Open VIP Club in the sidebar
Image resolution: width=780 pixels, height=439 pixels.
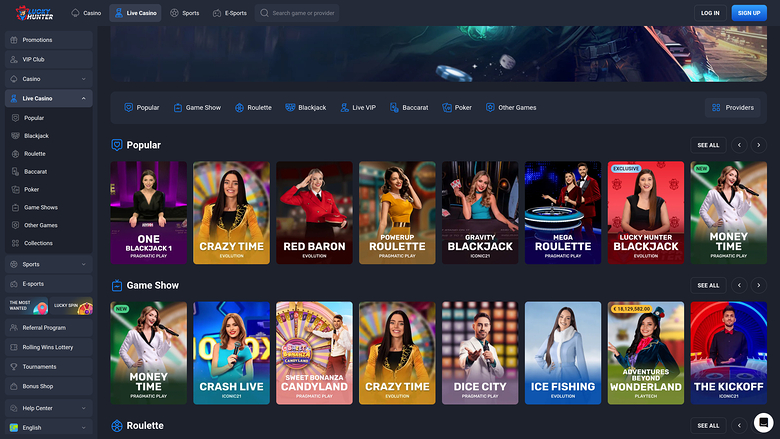click(x=49, y=59)
